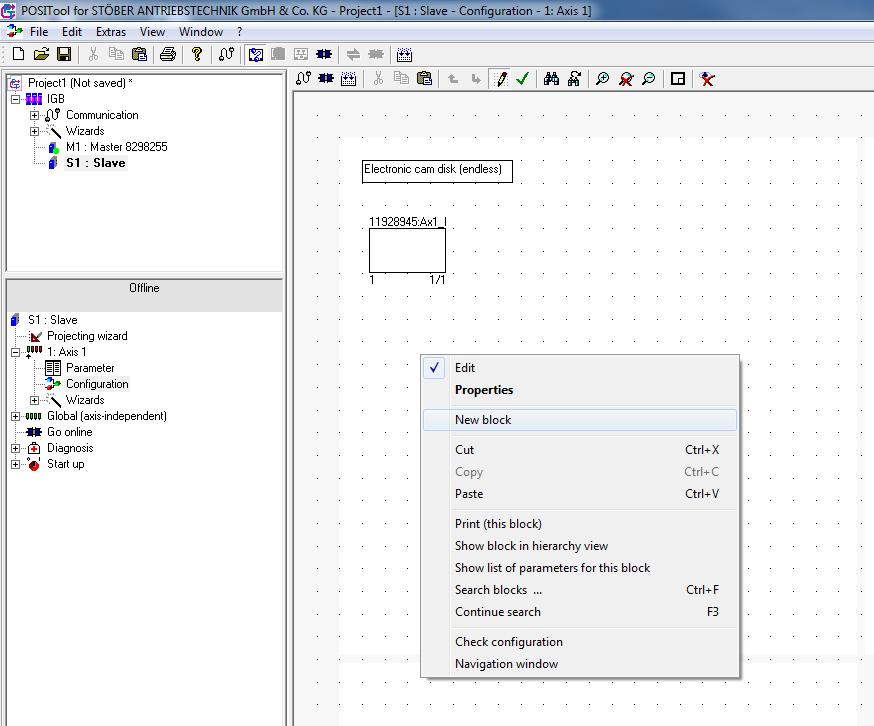Toggle the highlighted blue view button in main toolbar
Screen dimensions: 874x726
pyautogui.click(x=256, y=54)
